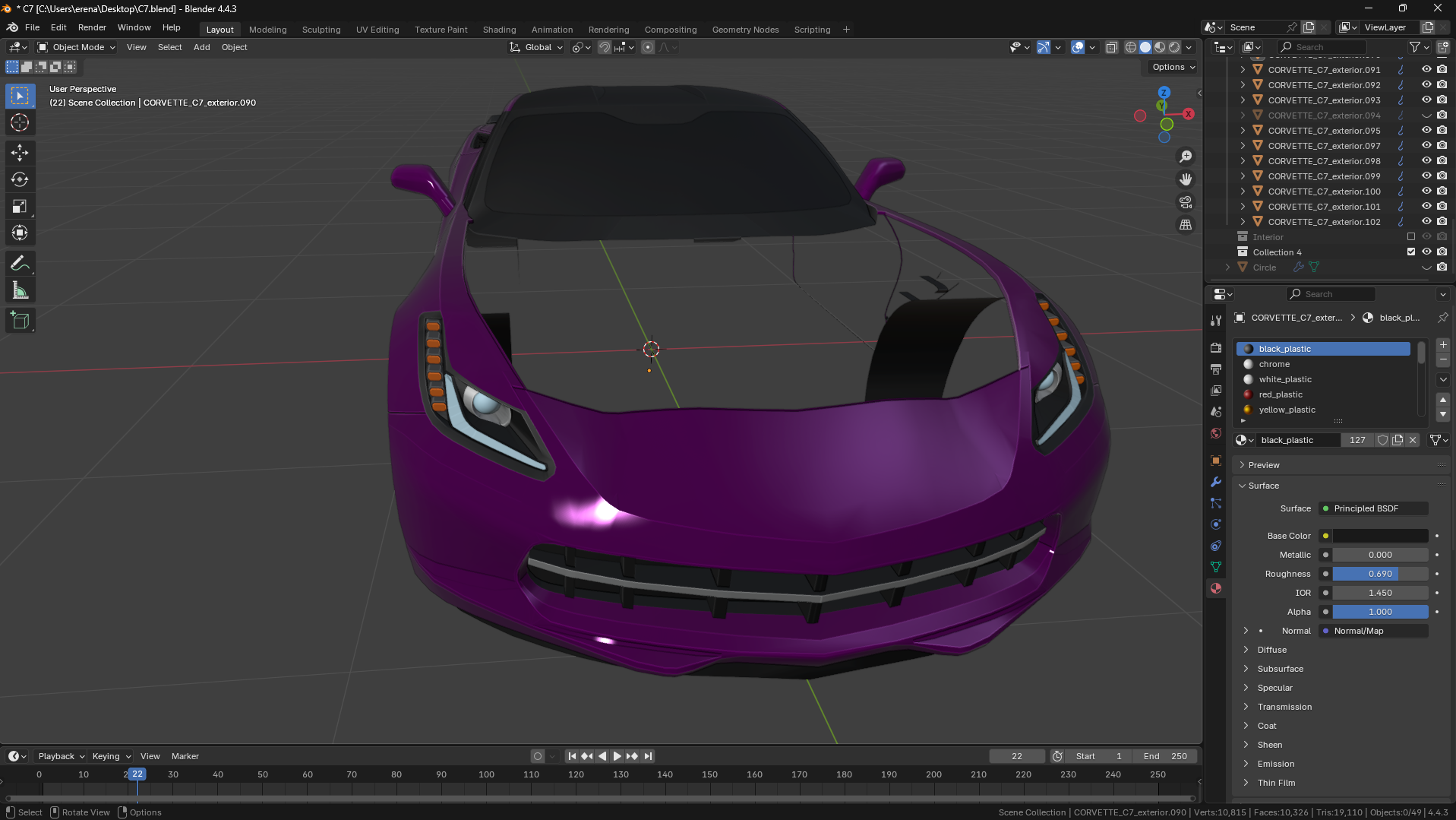Toggle the camera view icon
Screen dimensions: 1456x820
[1186, 202]
